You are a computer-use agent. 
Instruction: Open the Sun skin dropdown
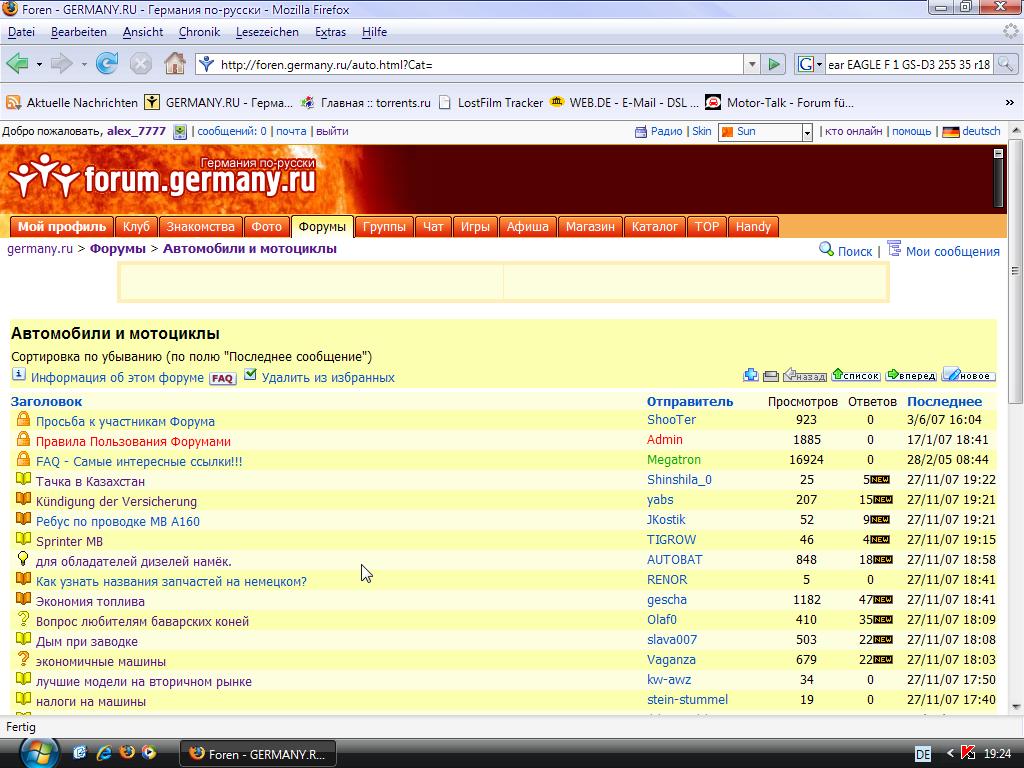click(806, 132)
